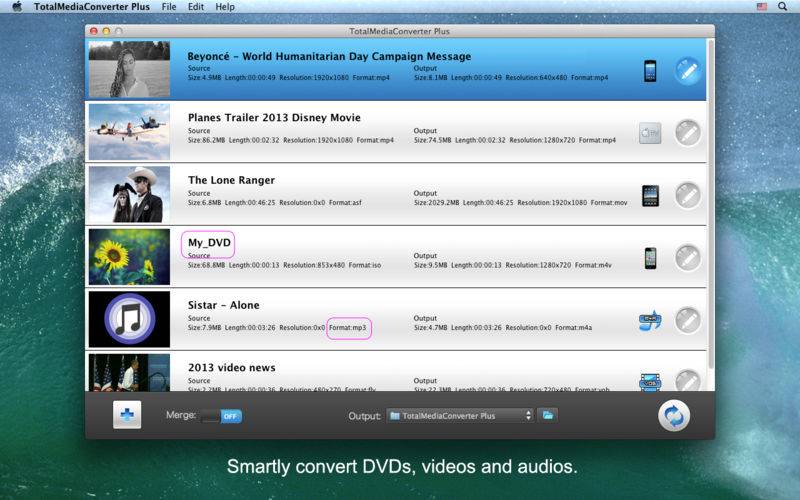The image size is (800, 500).
Task: Select the music note Sistar thumbnail
Action: [129, 319]
